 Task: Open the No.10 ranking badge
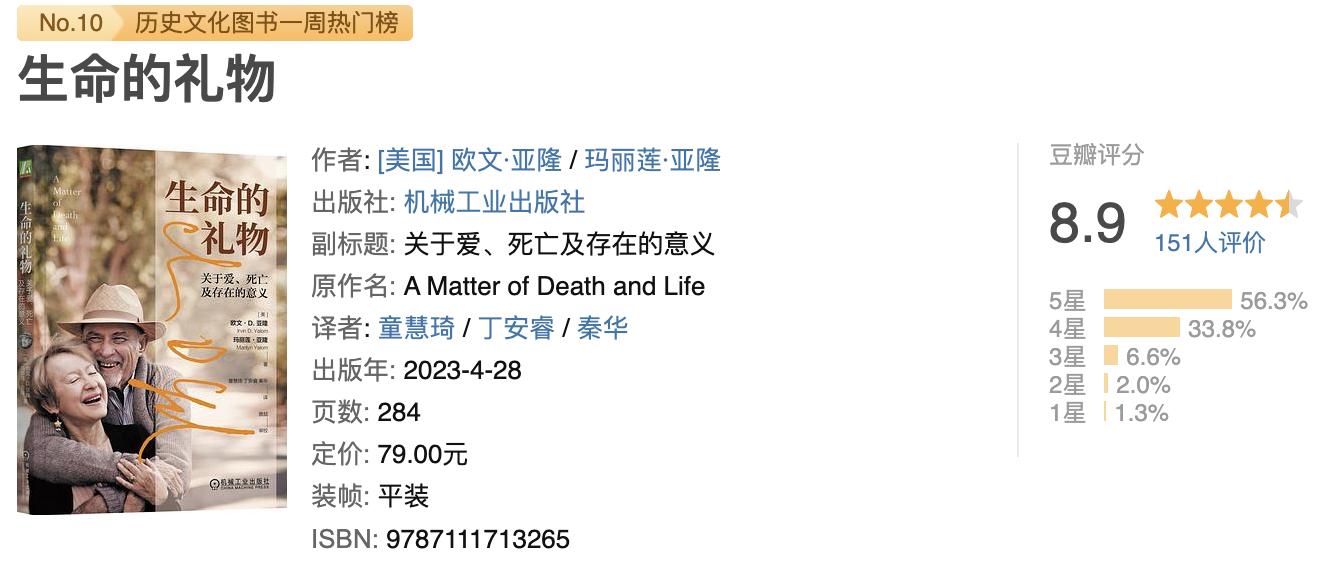71,23
